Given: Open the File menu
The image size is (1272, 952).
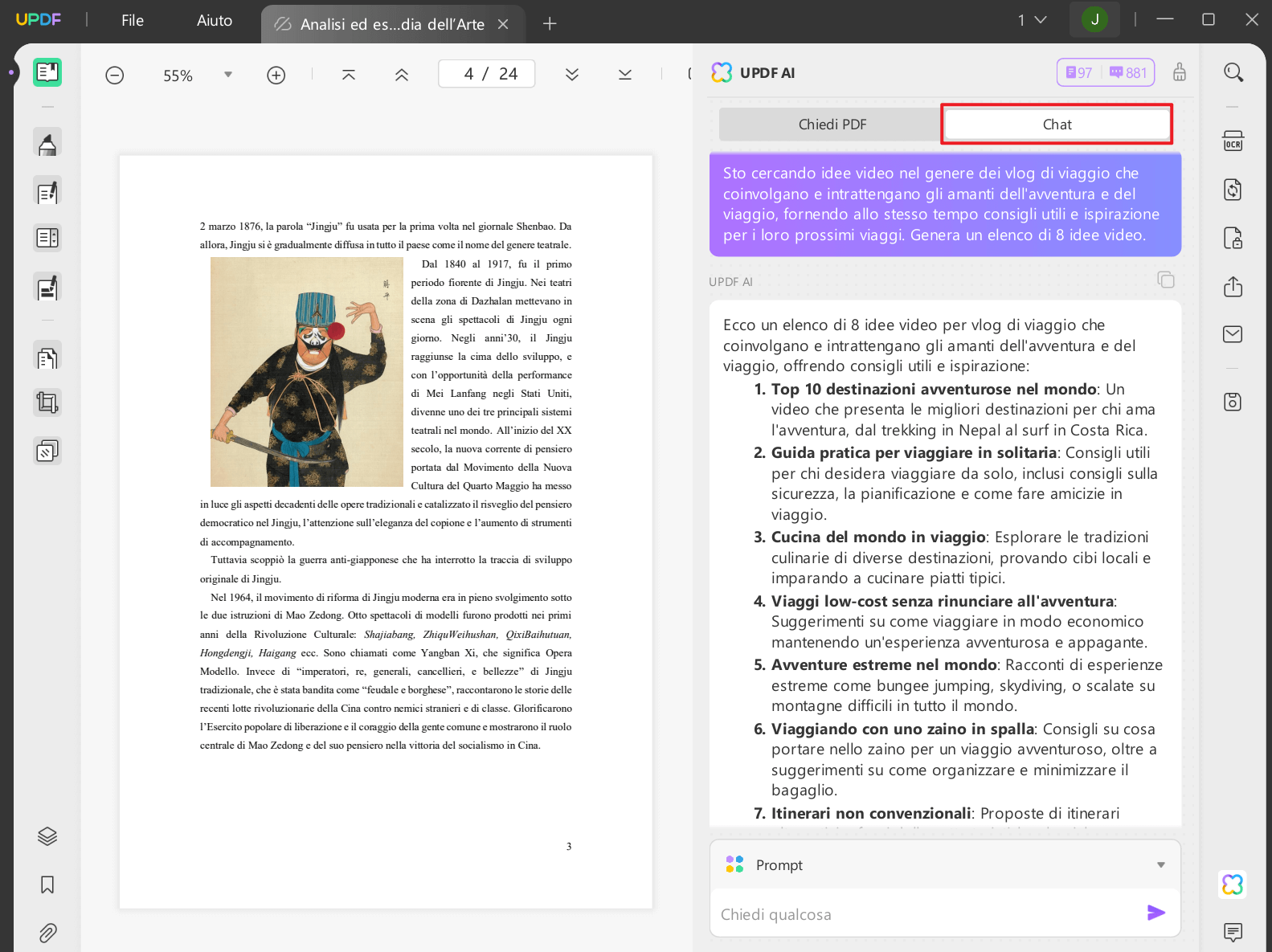Looking at the screenshot, I should [x=133, y=21].
